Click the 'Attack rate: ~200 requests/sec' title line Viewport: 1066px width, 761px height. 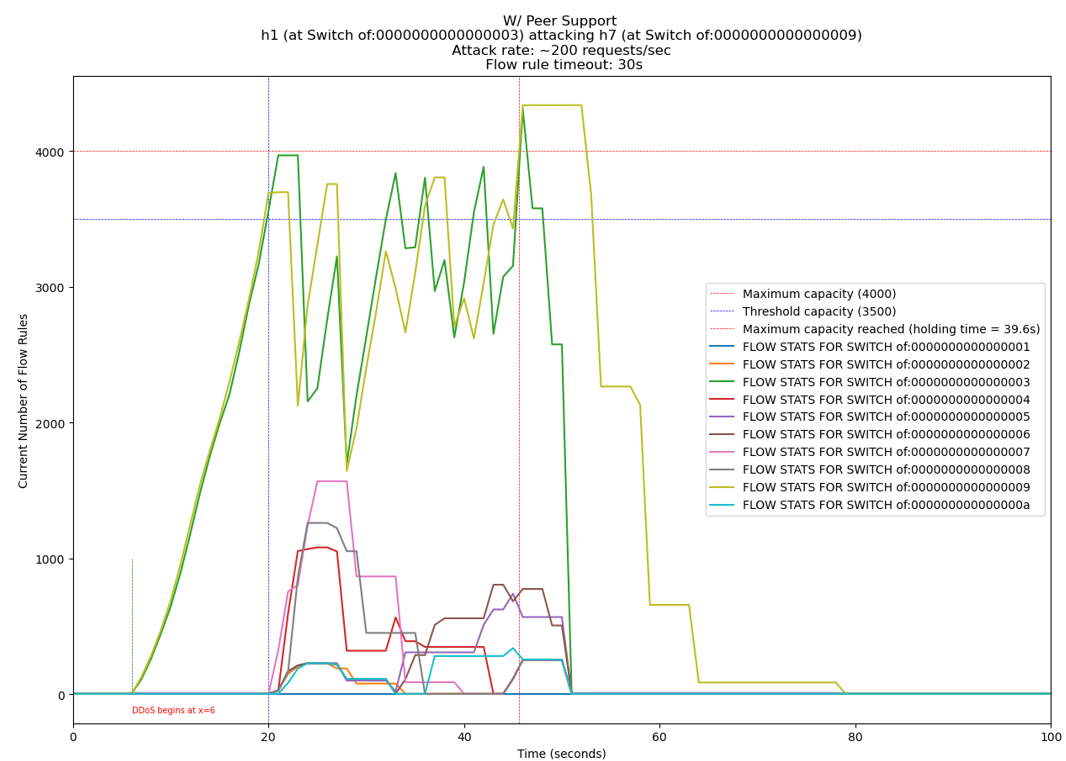560,50
